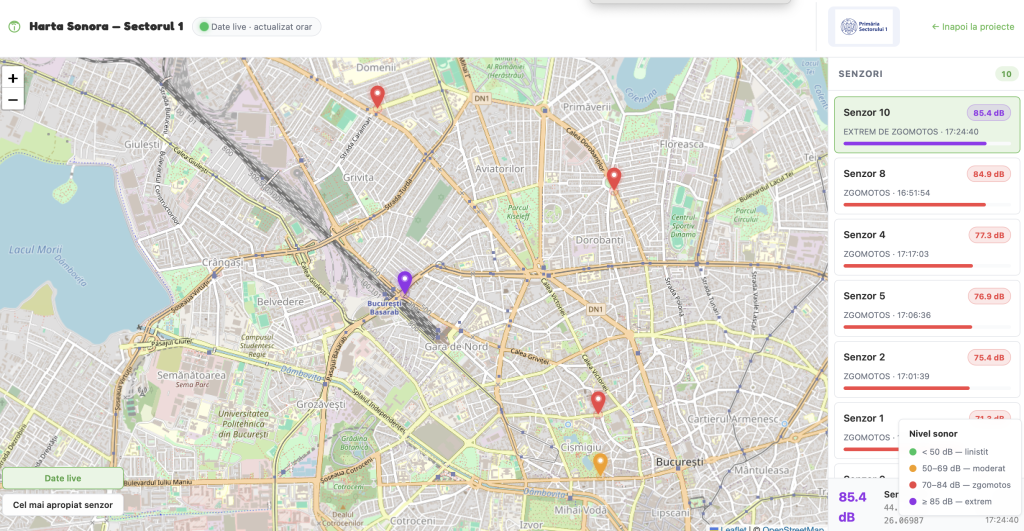This screenshot has height=531, width=1024.
Task: Select red pin on Calea Dorobanților
Action: pyautogui.click(x=614, y=178)
